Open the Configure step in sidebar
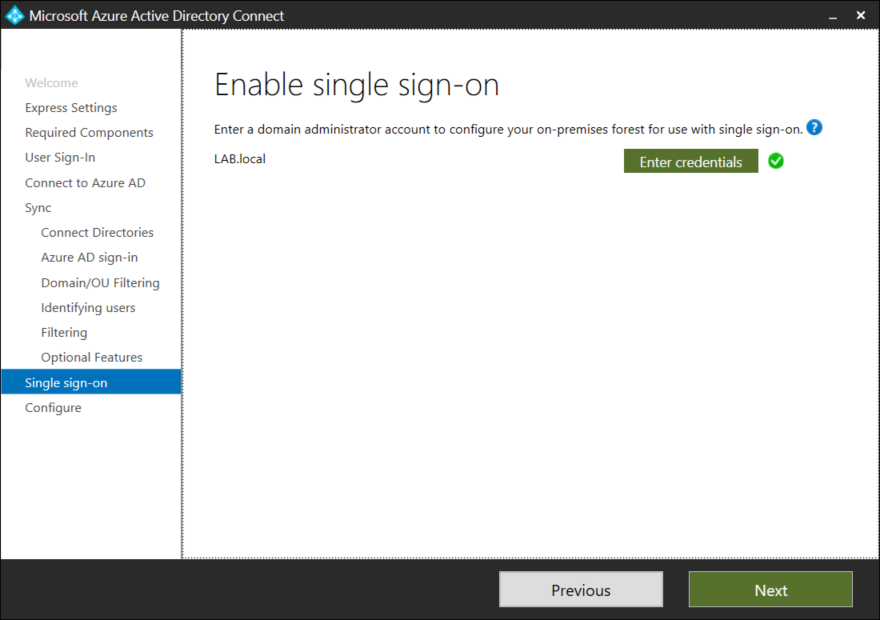The width and height of the screenshot is (880, 620). [53, 408]
